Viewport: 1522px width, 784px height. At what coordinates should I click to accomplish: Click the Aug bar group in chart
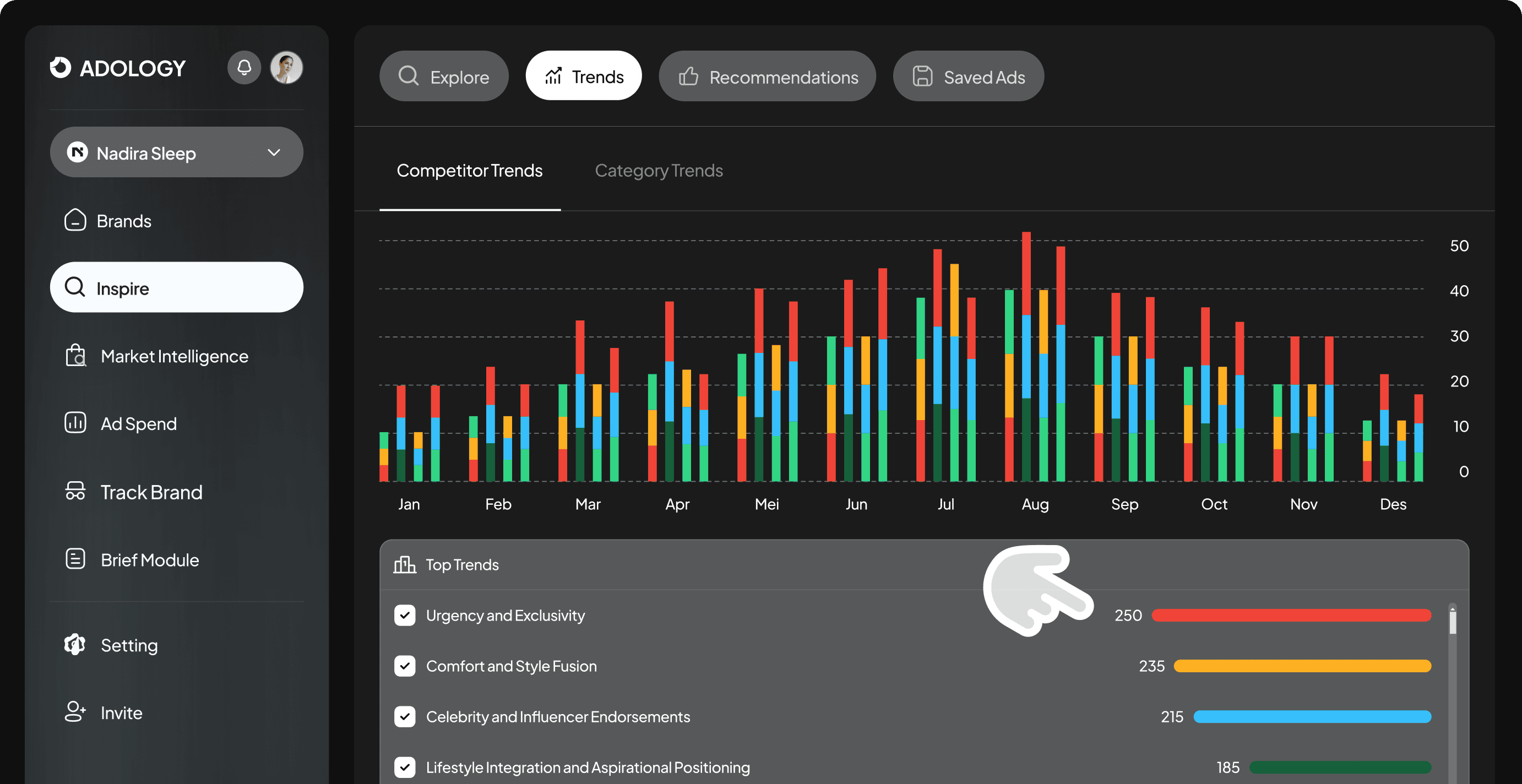(1035, 357)
